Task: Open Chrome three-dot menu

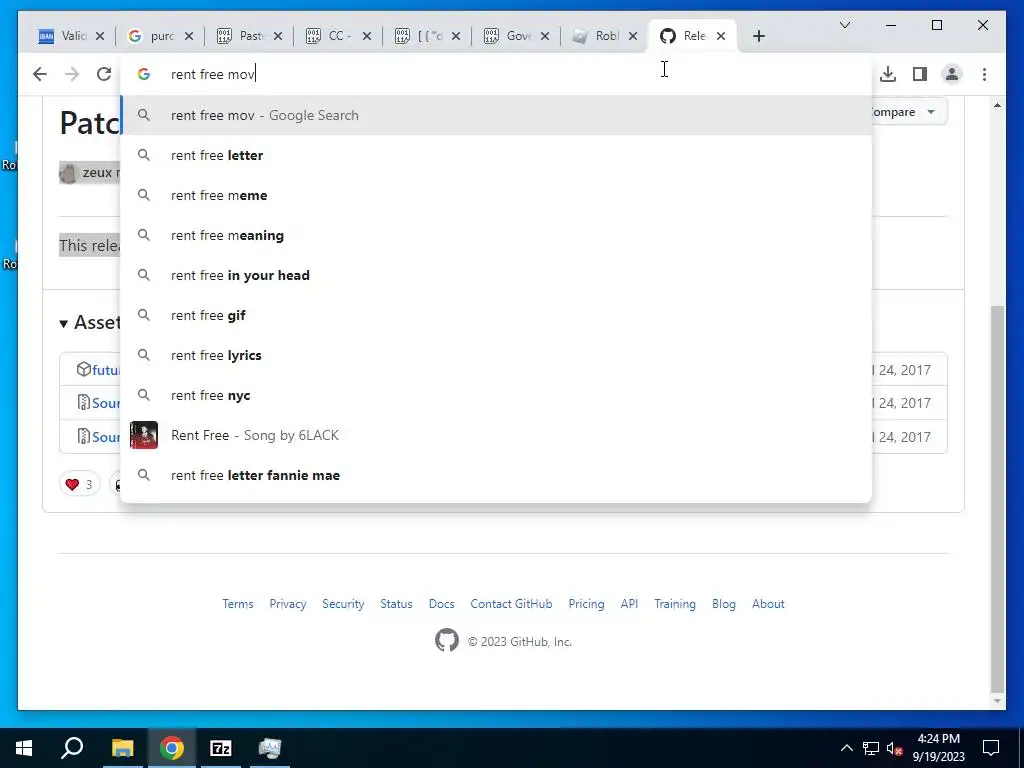Action: pyautogui.click(x=984, y=74)
